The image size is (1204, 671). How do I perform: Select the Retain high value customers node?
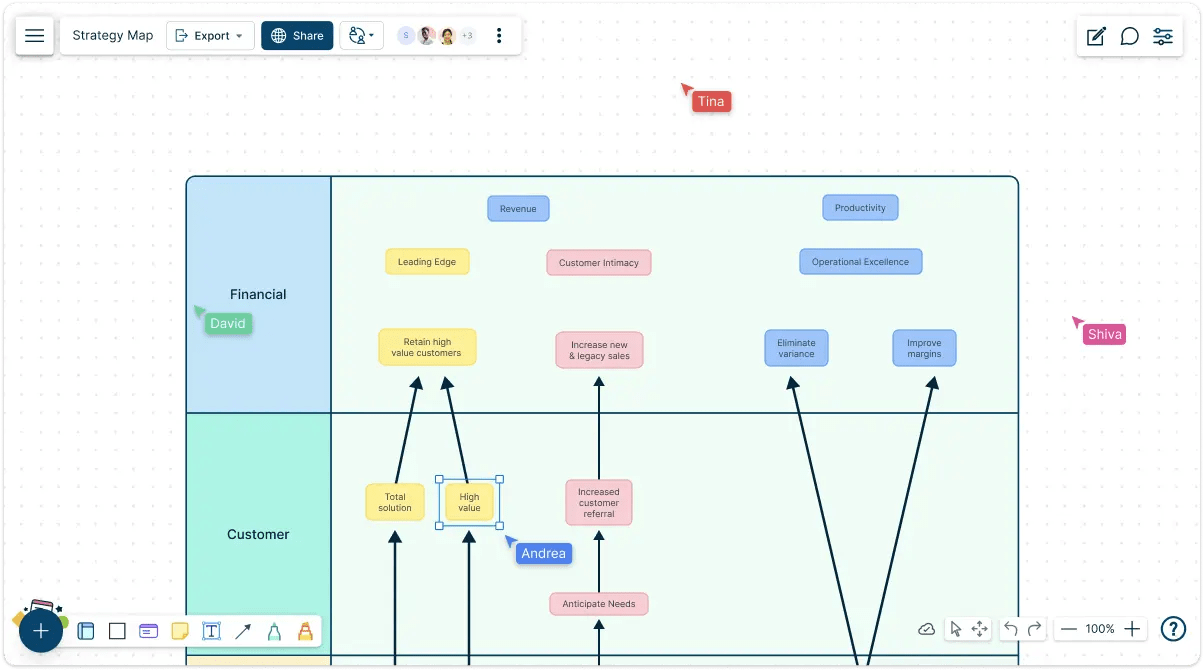point(427,347)
